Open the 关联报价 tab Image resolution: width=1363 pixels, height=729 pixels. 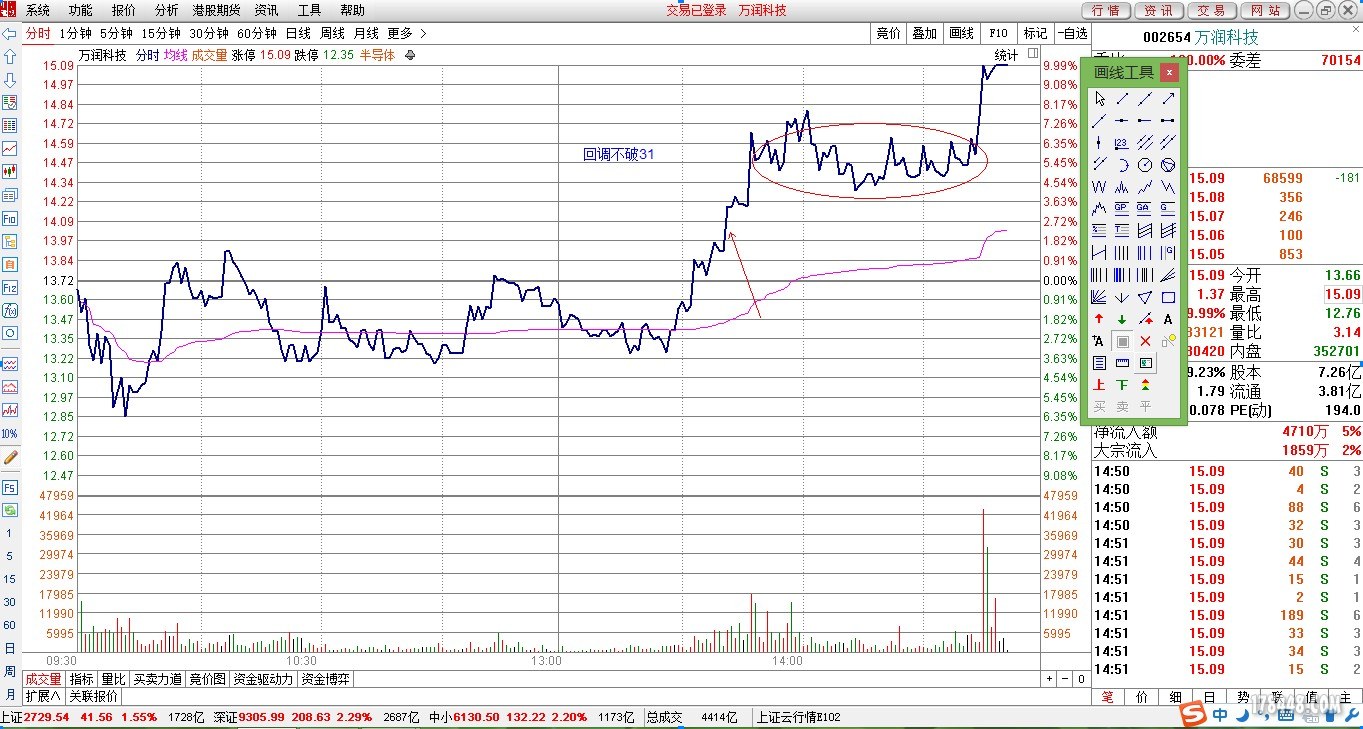pyautogui.click(x=93, y=696)
